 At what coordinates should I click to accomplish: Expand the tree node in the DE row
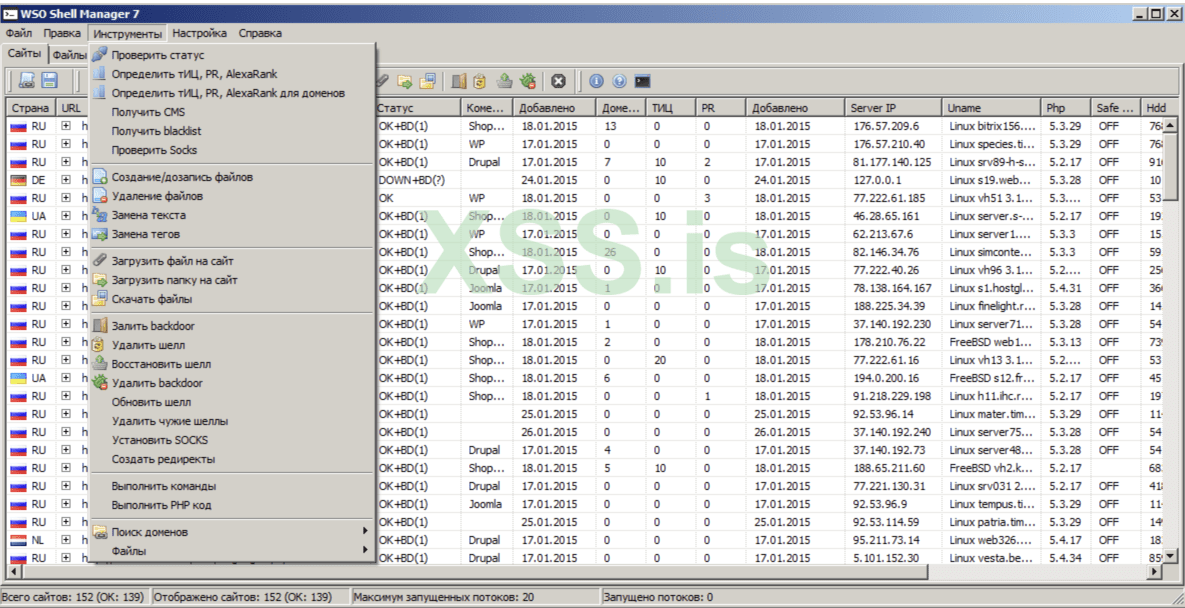tap(66, 180)
